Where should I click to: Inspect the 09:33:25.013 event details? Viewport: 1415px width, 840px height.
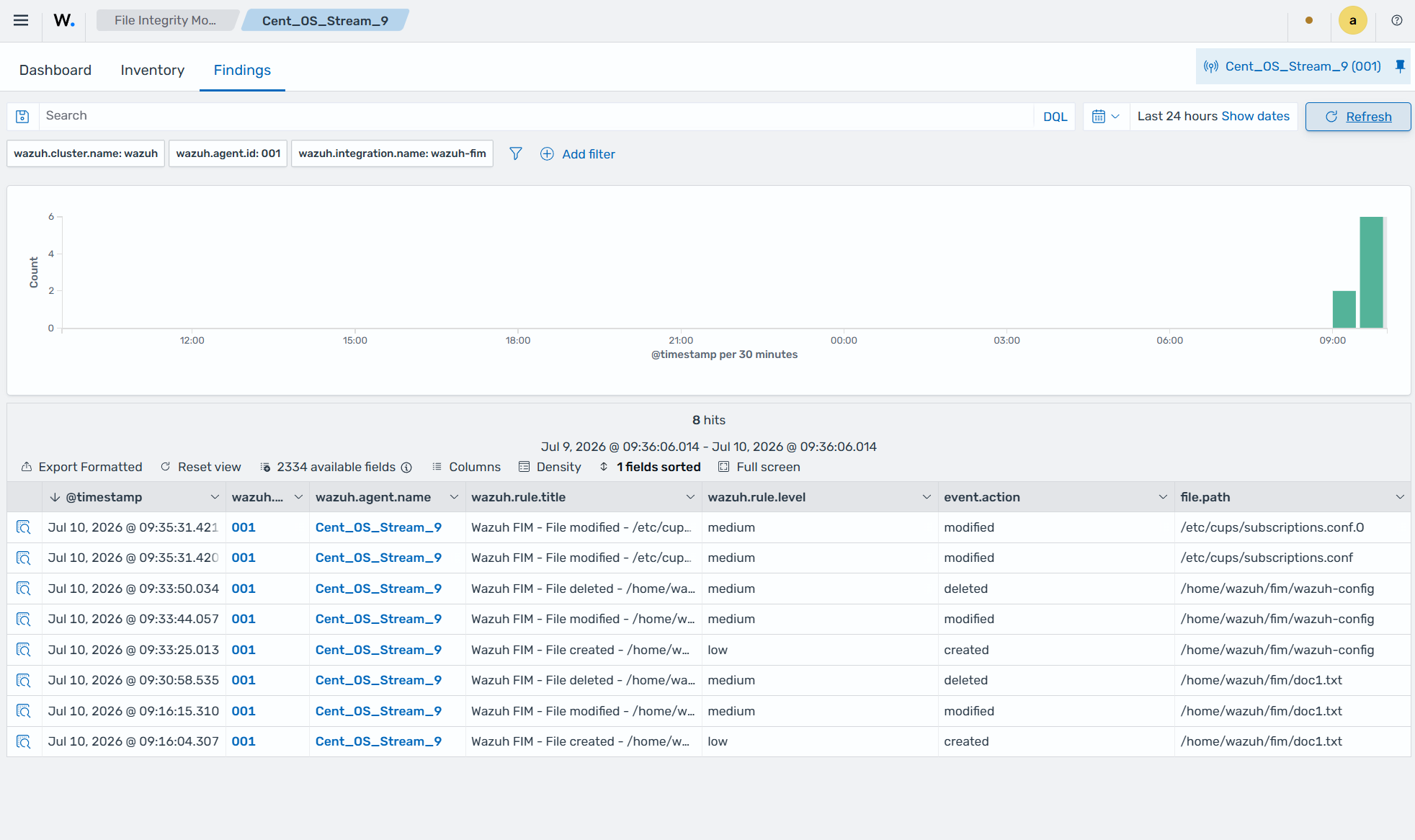(24, 650)
